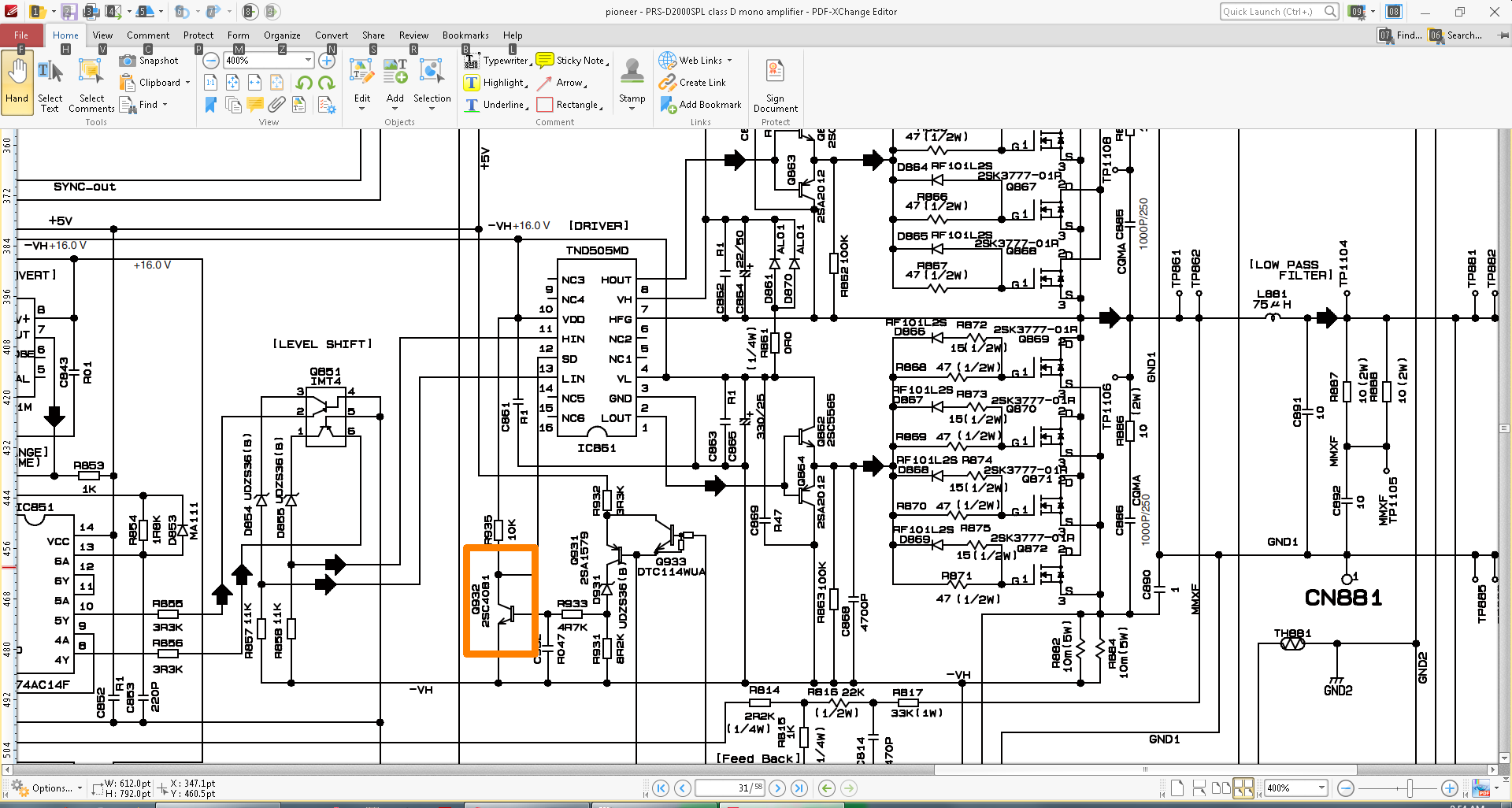Screen dimensions: 1512x808
Task: Click the Typewriter tool
Action: click(497, 61)
